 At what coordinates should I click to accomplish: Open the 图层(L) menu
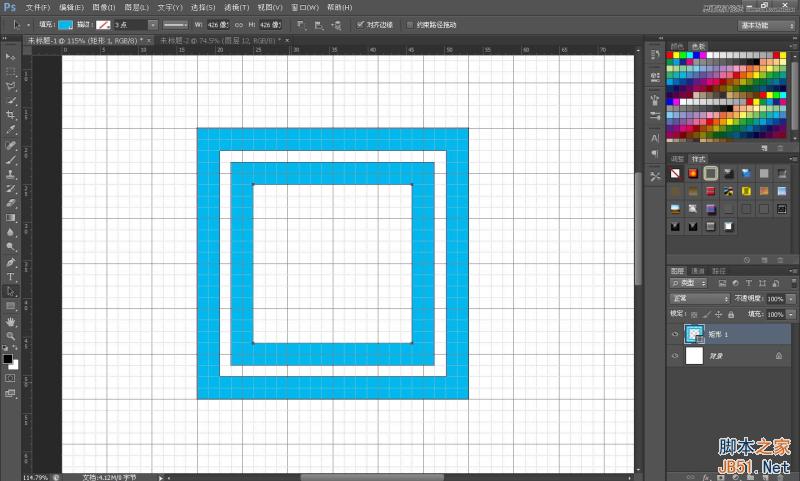coord(136,7)
